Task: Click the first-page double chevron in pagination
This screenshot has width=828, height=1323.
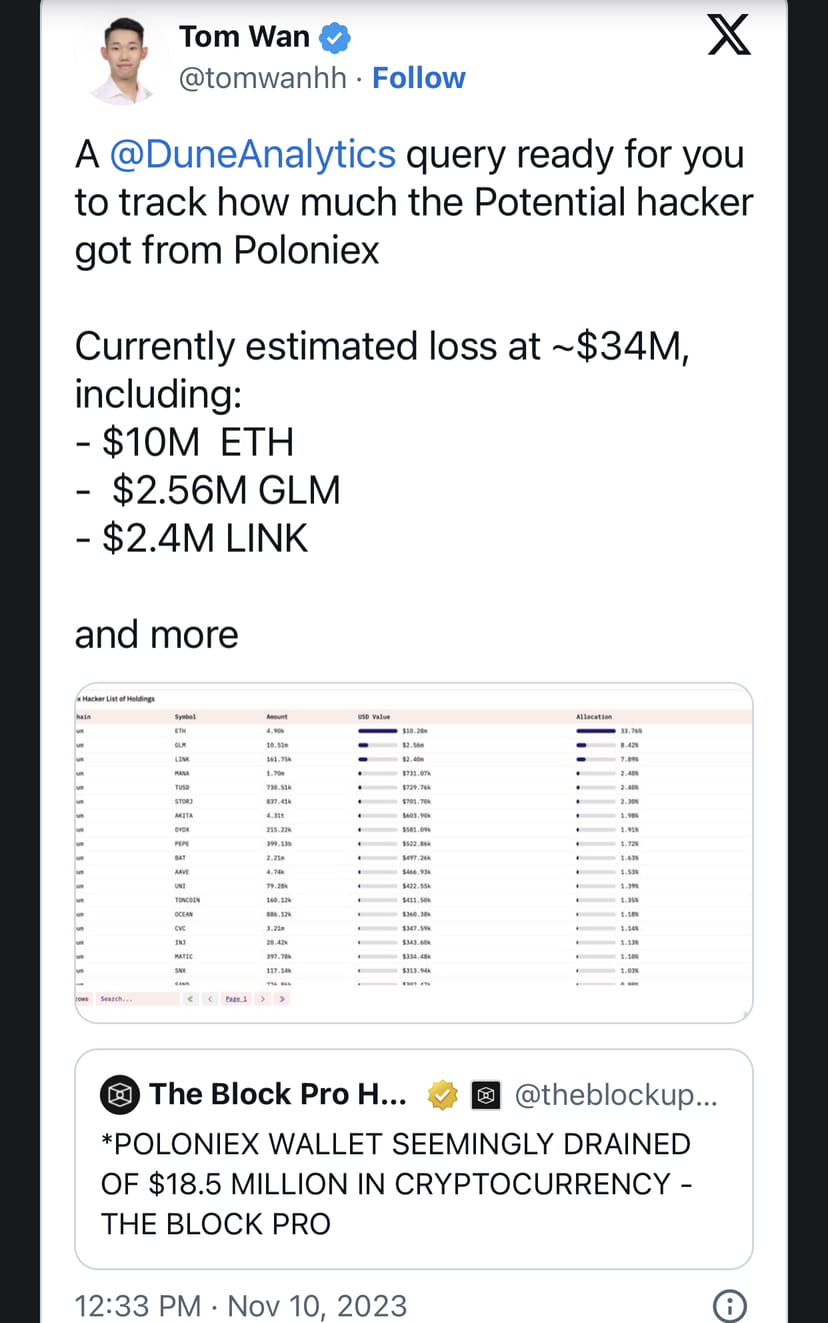Action: (190, 998)
